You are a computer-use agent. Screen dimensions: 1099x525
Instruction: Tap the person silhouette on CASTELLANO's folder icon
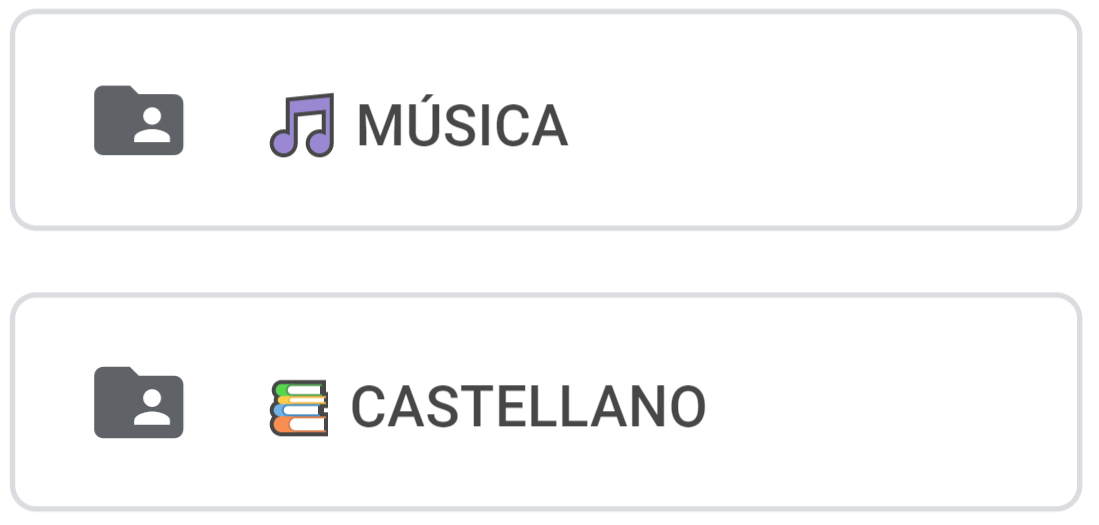coord(152,409)
